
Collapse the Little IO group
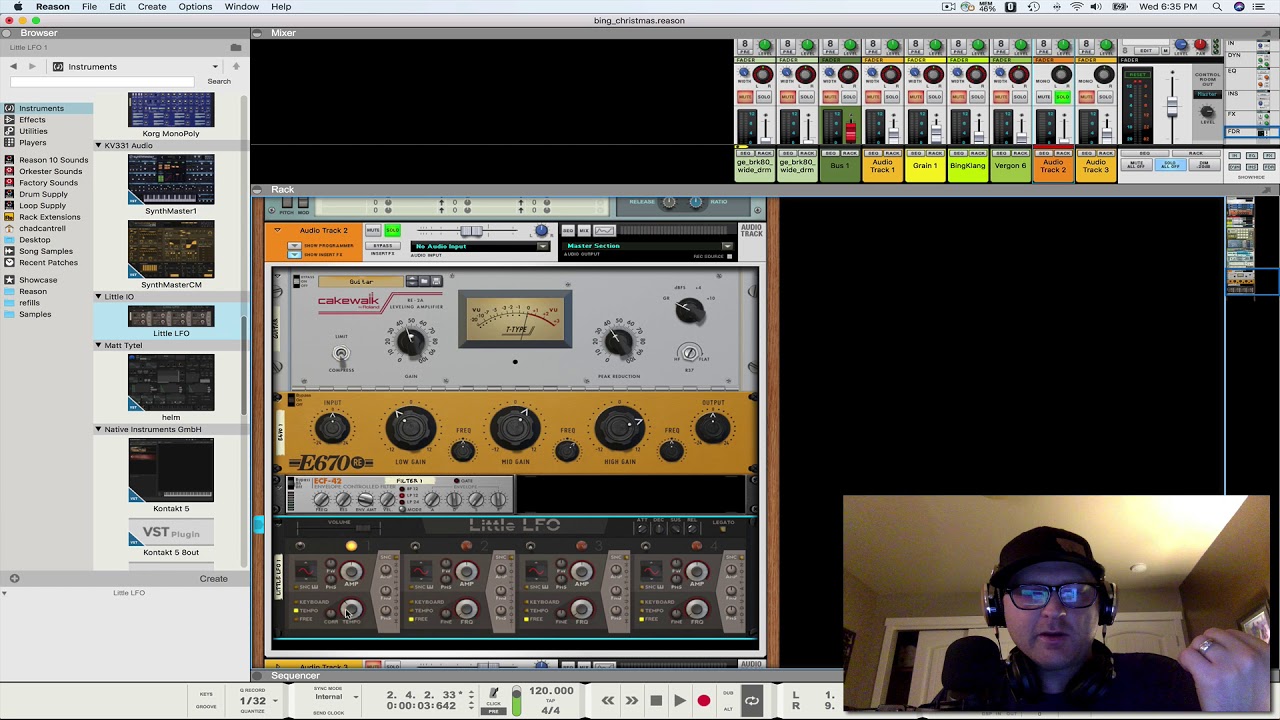98,297
